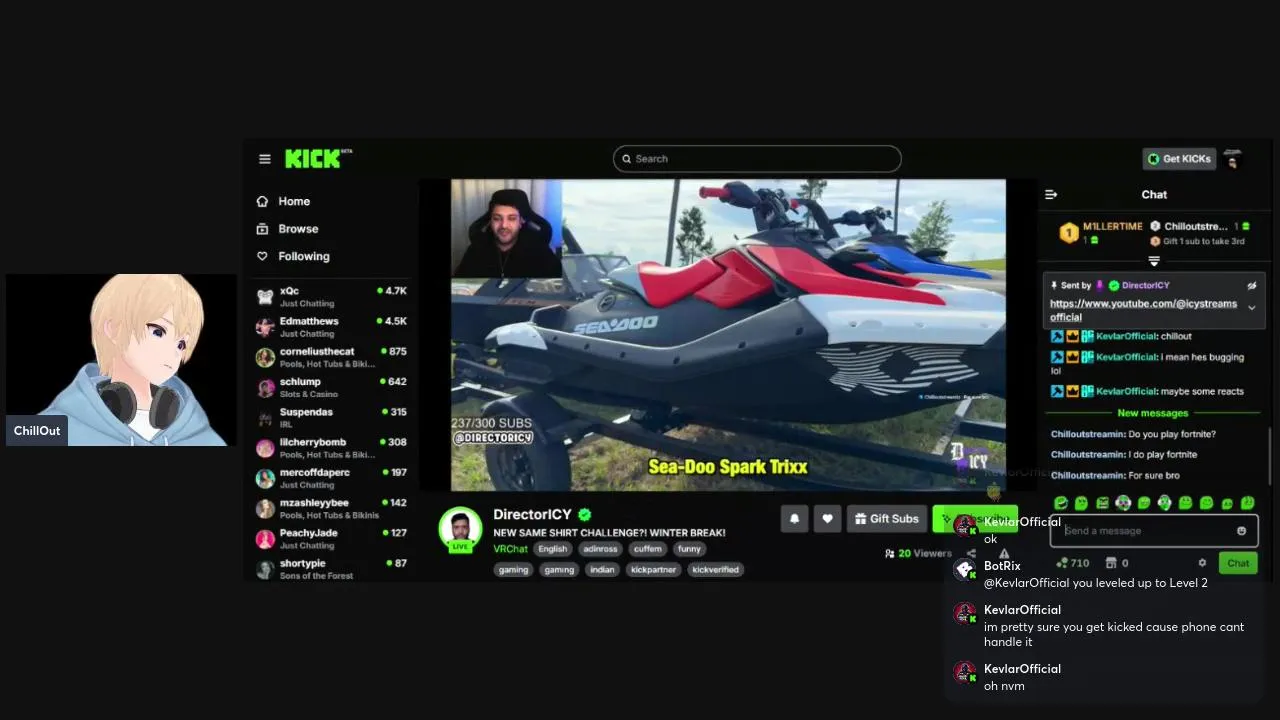Screen dimensions: 1280x720
Task: Hide the pinned message using the eye-slash icon
Action: pyautogui.click(x=1251, y=286)
